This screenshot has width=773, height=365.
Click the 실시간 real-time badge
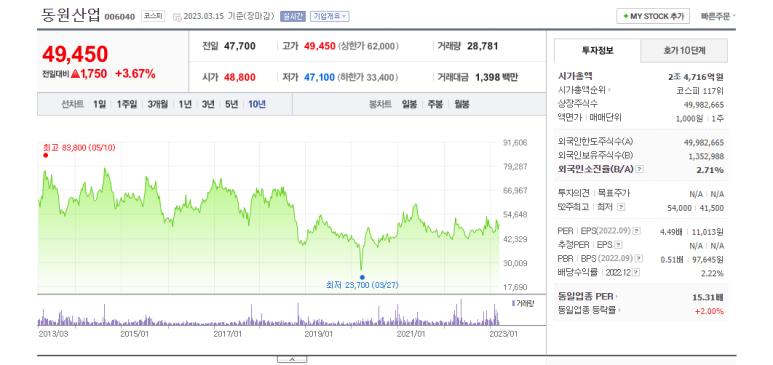(292, 16)
